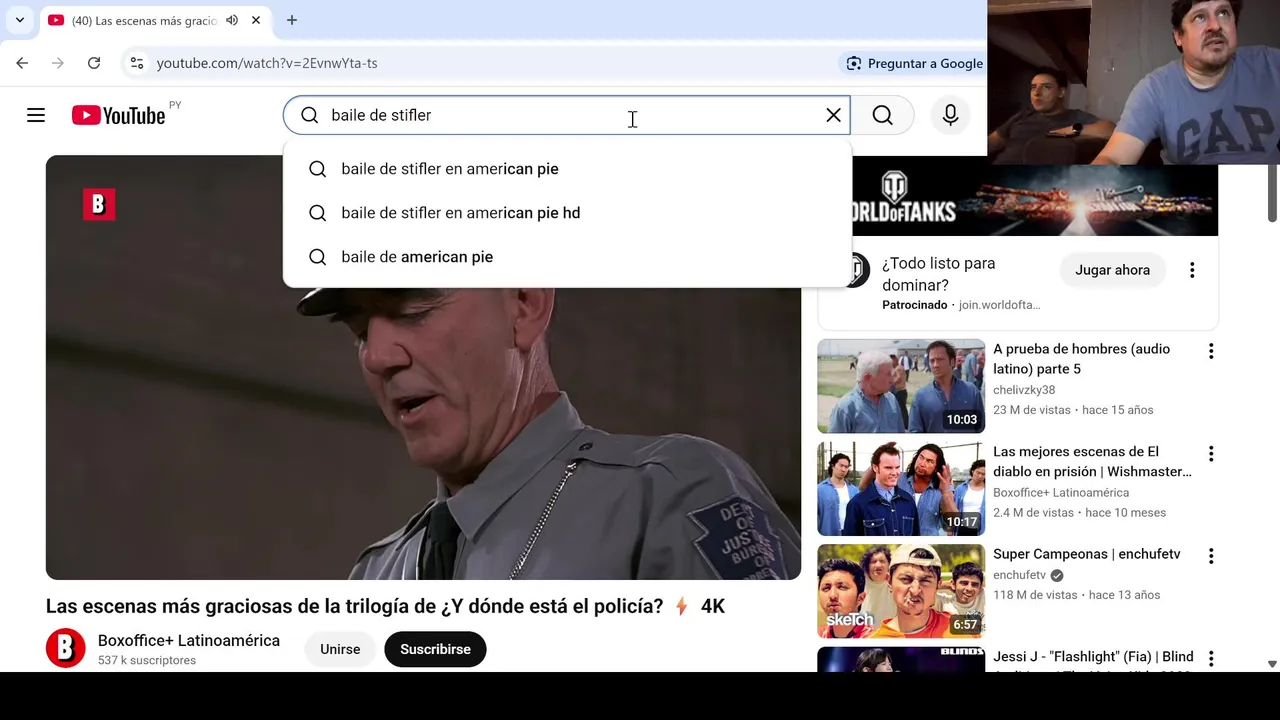Start voice search with the microphone icon
The width and height of the screenshot is (1280, 720).
pos(950,115)
